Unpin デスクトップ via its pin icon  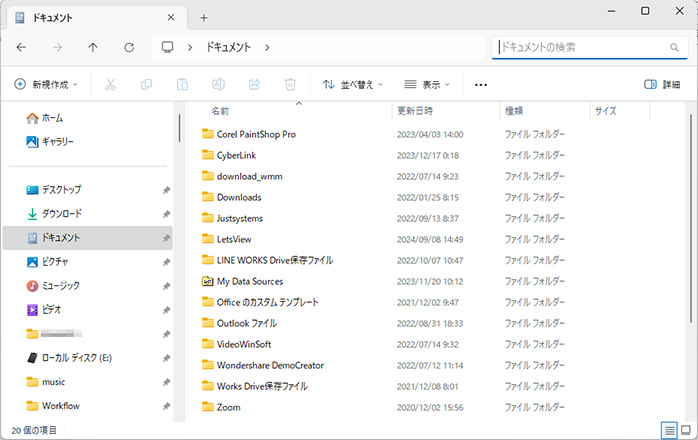(166, 190)
